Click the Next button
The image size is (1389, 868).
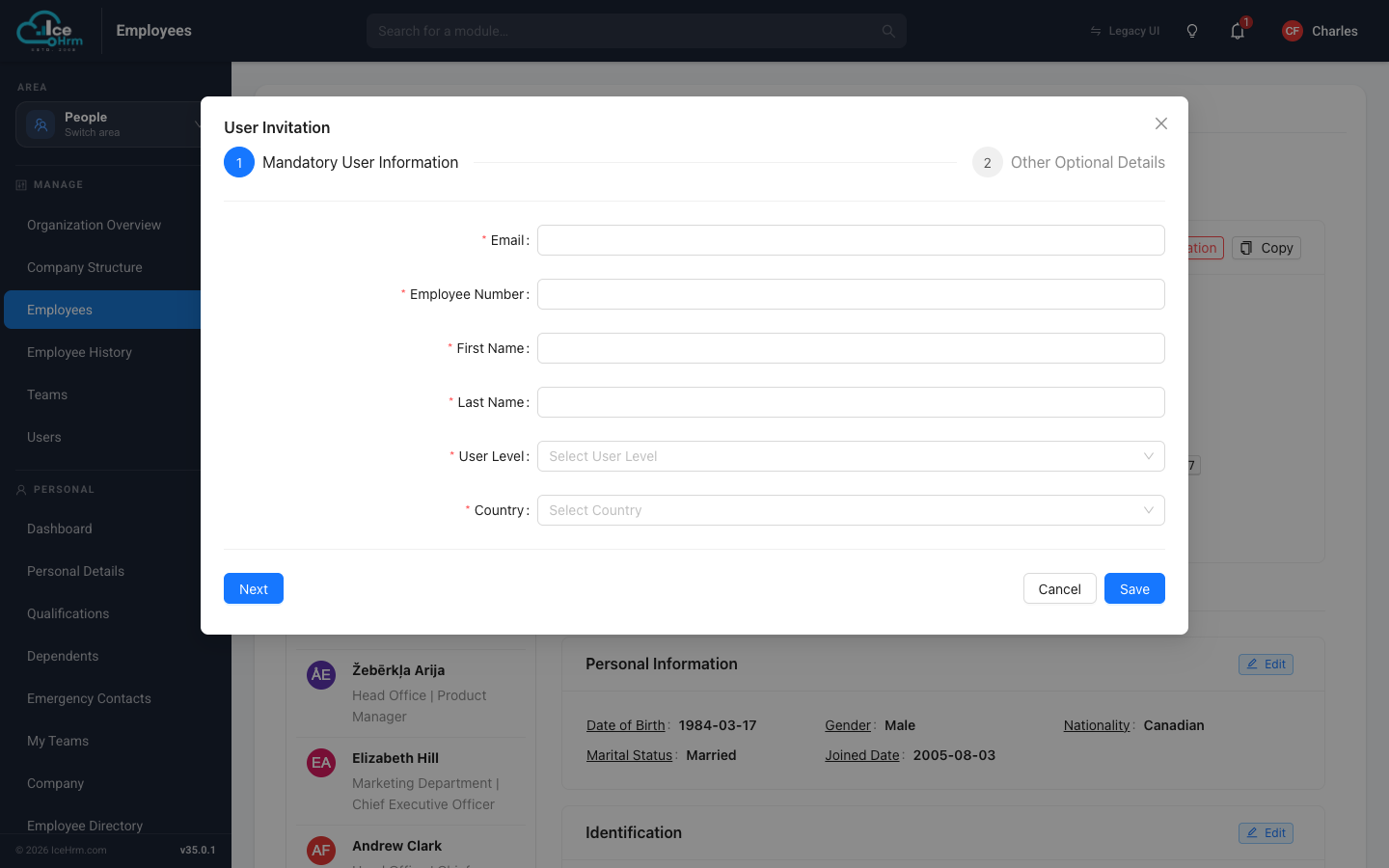[254, 588]
